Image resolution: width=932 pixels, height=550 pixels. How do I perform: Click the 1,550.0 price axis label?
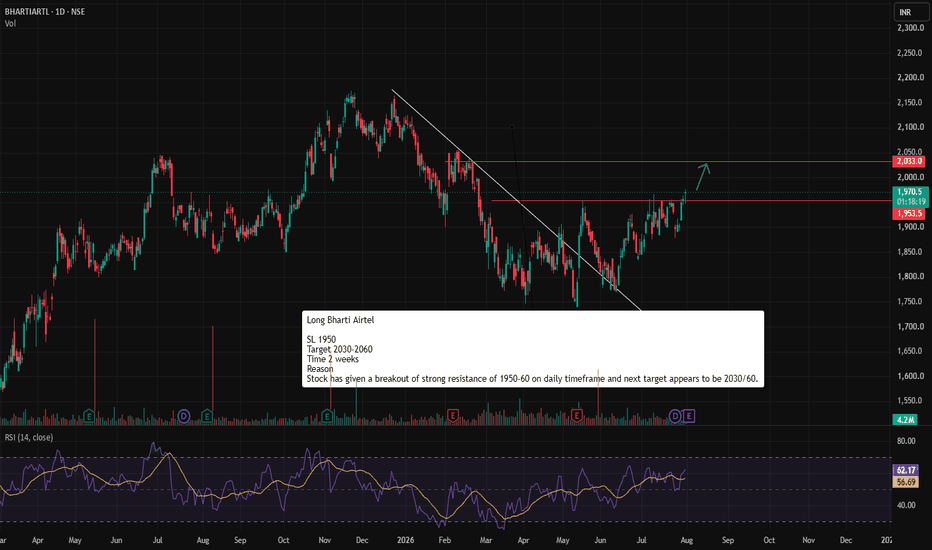(910, 401)
